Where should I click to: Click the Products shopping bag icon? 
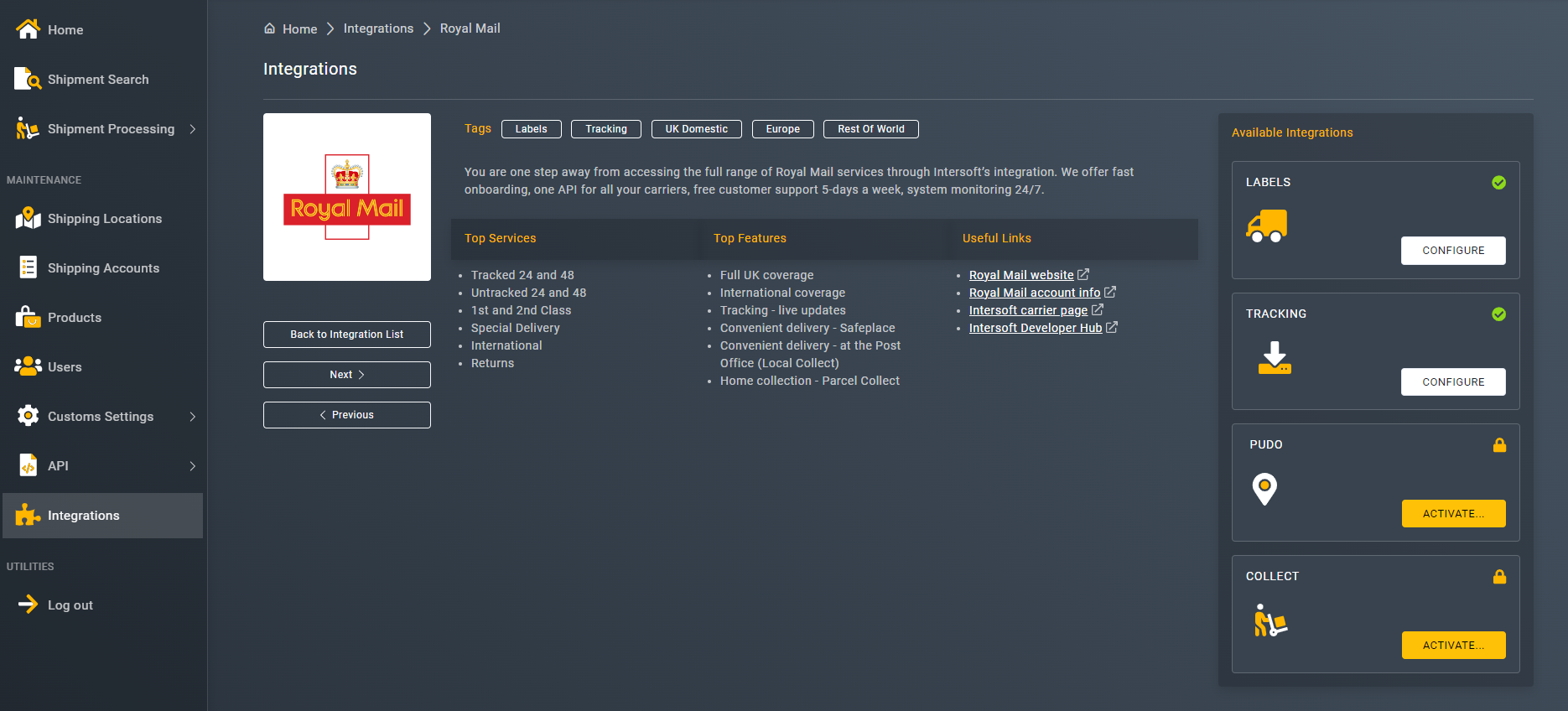28,317
